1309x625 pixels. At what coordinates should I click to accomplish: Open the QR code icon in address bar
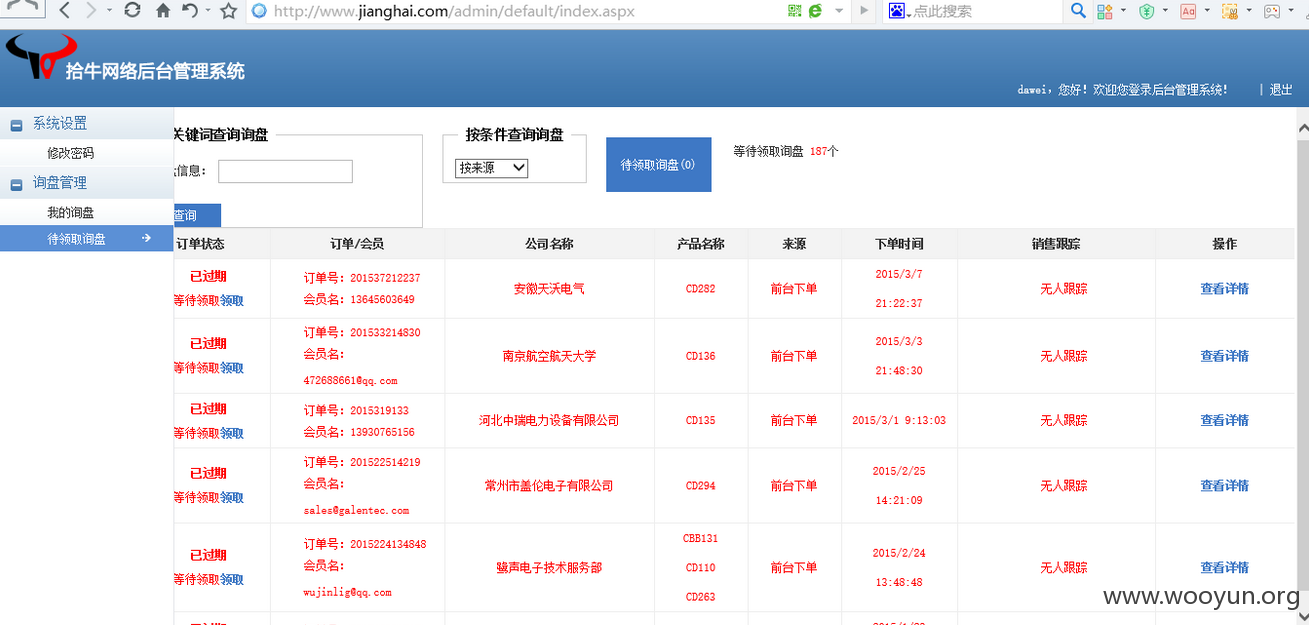click(795, 11)
